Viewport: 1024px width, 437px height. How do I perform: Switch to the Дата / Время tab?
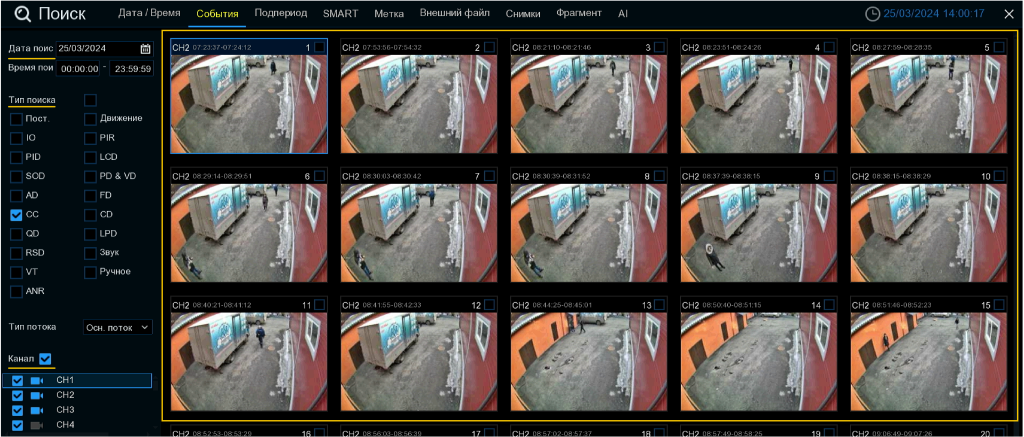149,13
